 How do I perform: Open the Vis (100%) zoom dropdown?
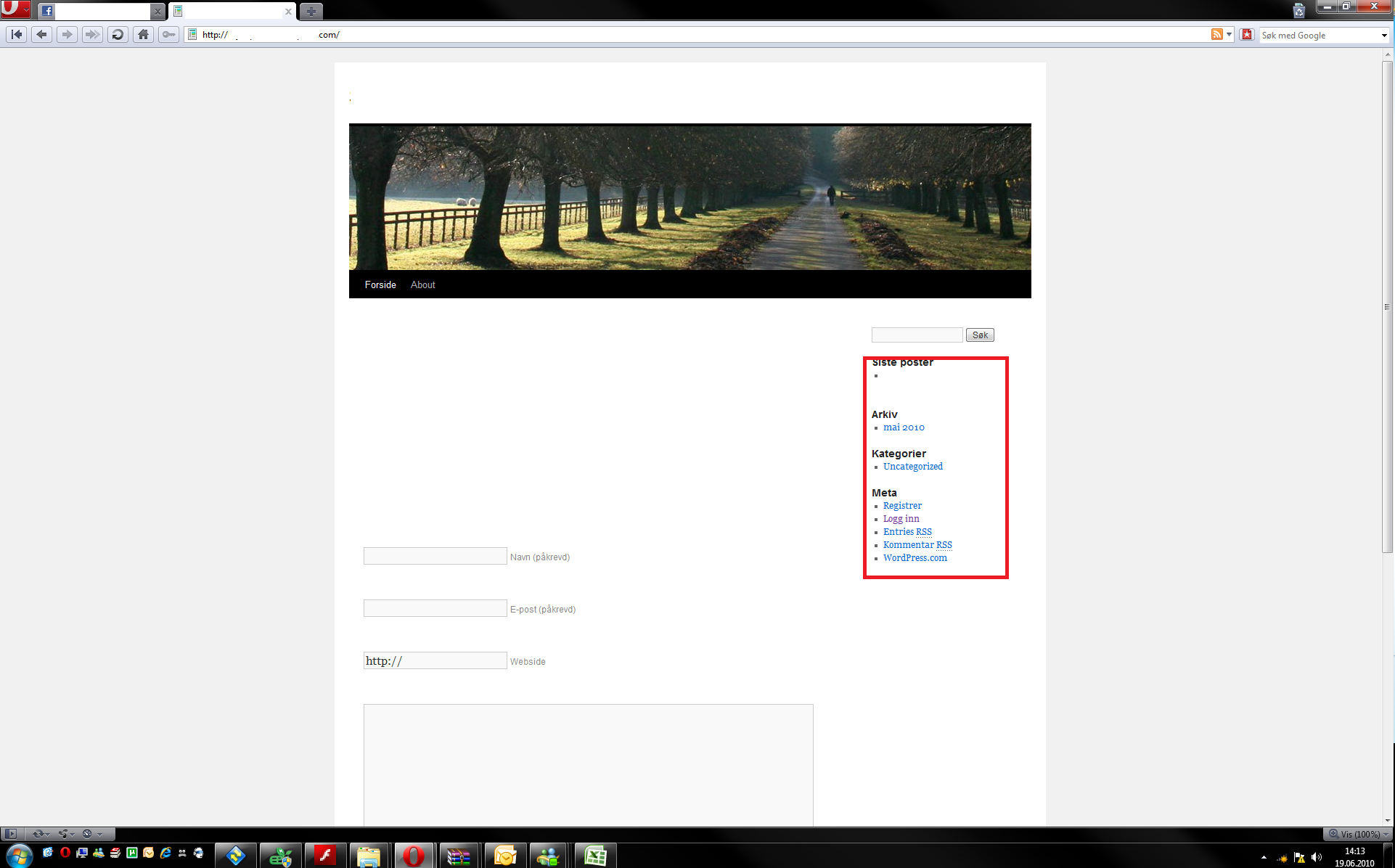1357,834
